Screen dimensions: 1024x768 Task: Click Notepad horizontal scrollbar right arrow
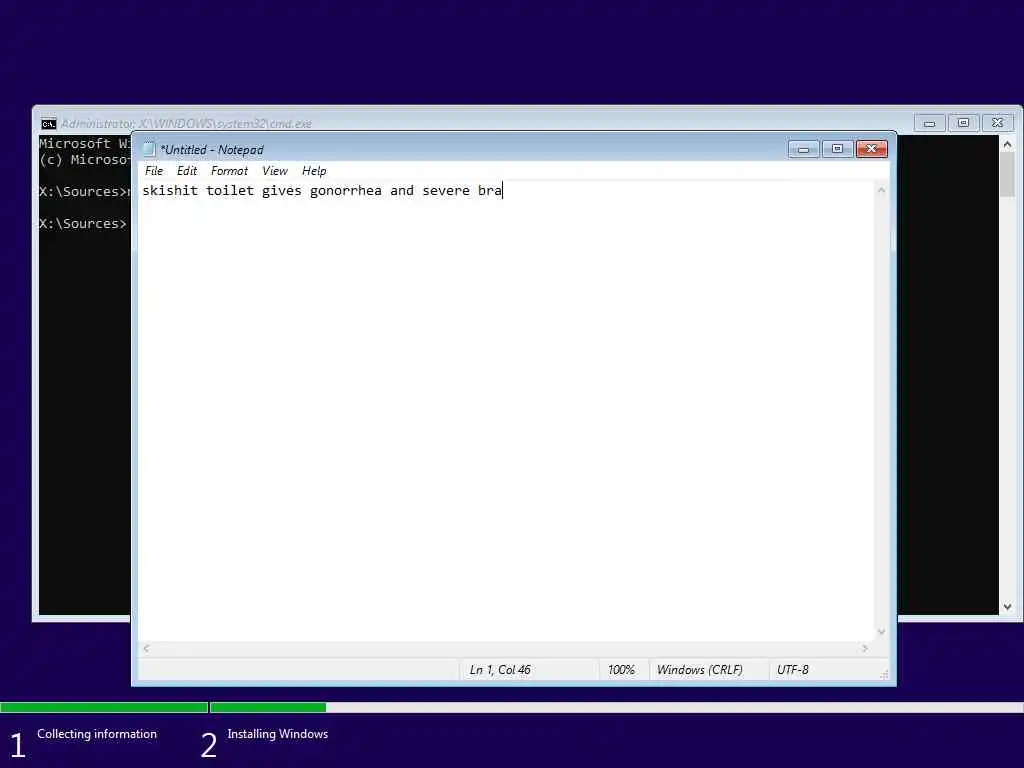pos(865,648)
